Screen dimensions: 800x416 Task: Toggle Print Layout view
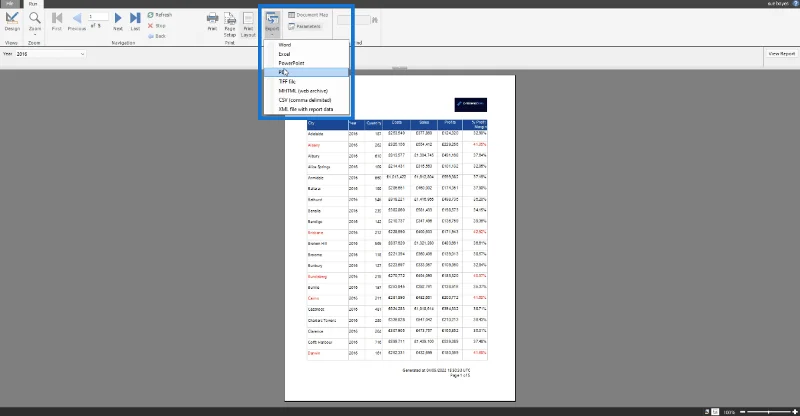[x=248, y=24]
